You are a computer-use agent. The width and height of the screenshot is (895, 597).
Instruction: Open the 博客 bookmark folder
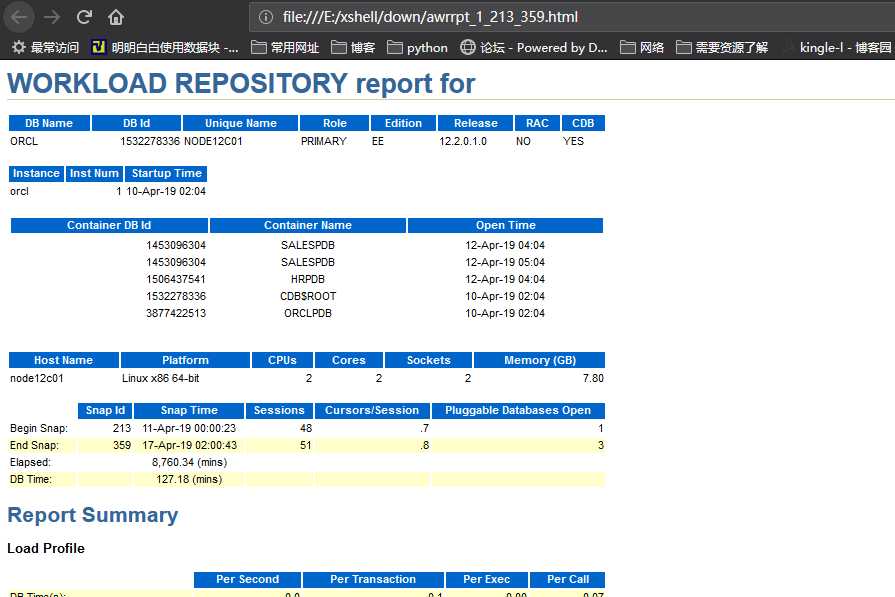[353, 47]
